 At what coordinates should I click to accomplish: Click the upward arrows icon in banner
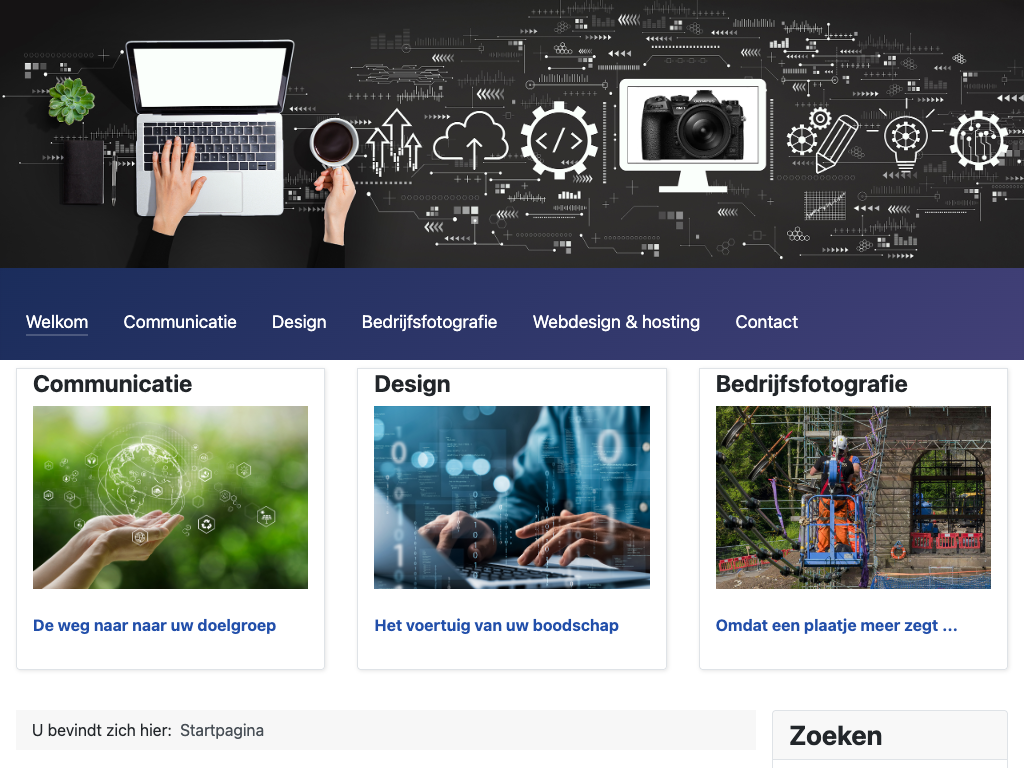[394, 142]
